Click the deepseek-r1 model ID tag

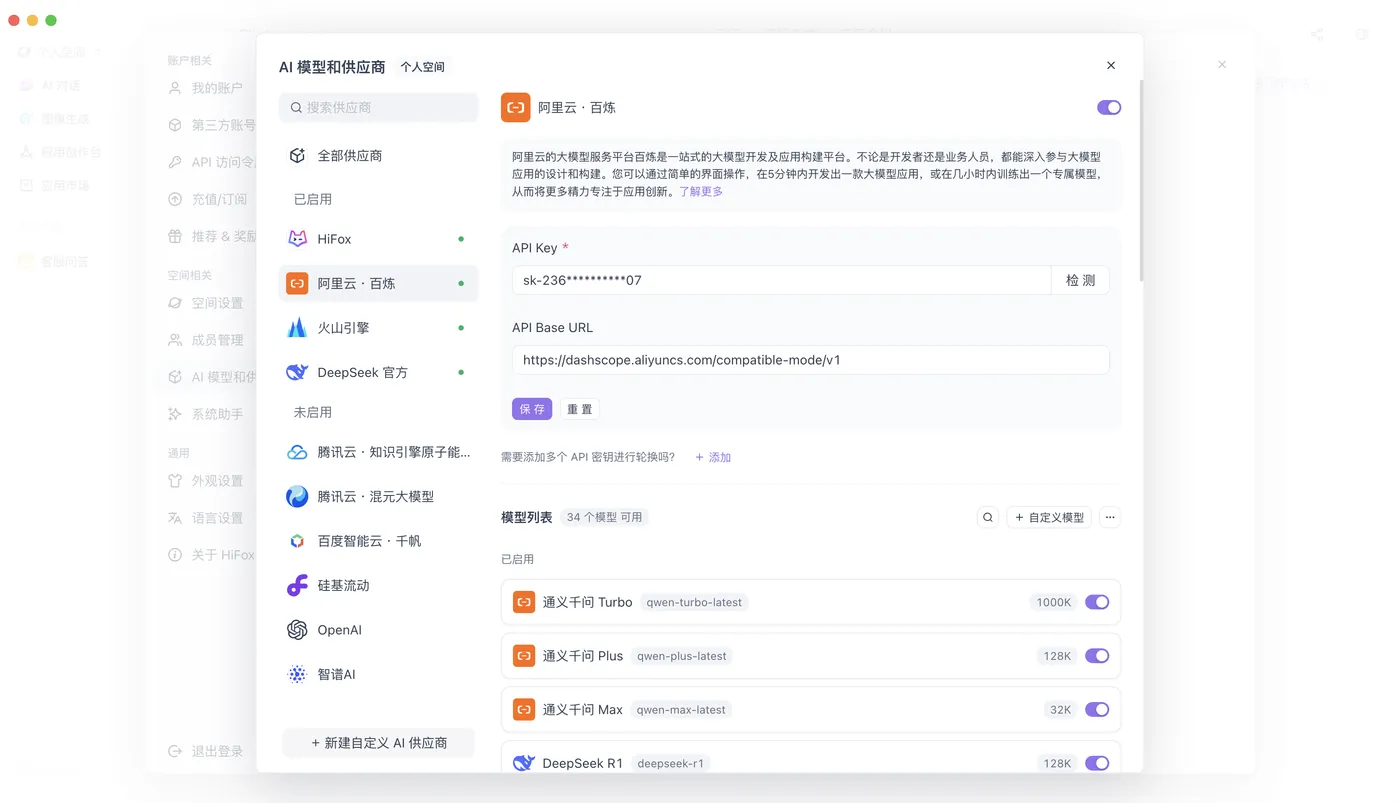(670, 763)
